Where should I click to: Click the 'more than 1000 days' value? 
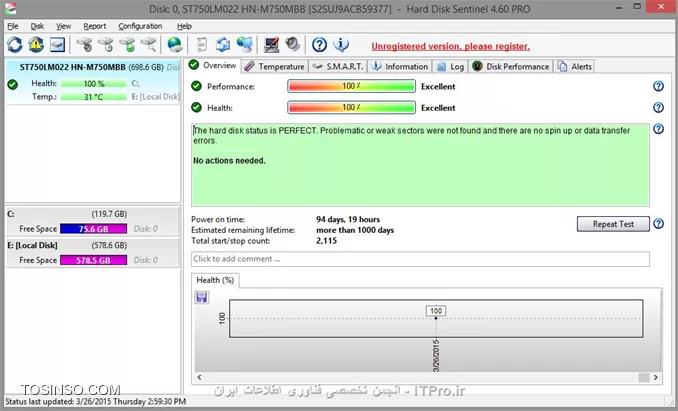355,230
